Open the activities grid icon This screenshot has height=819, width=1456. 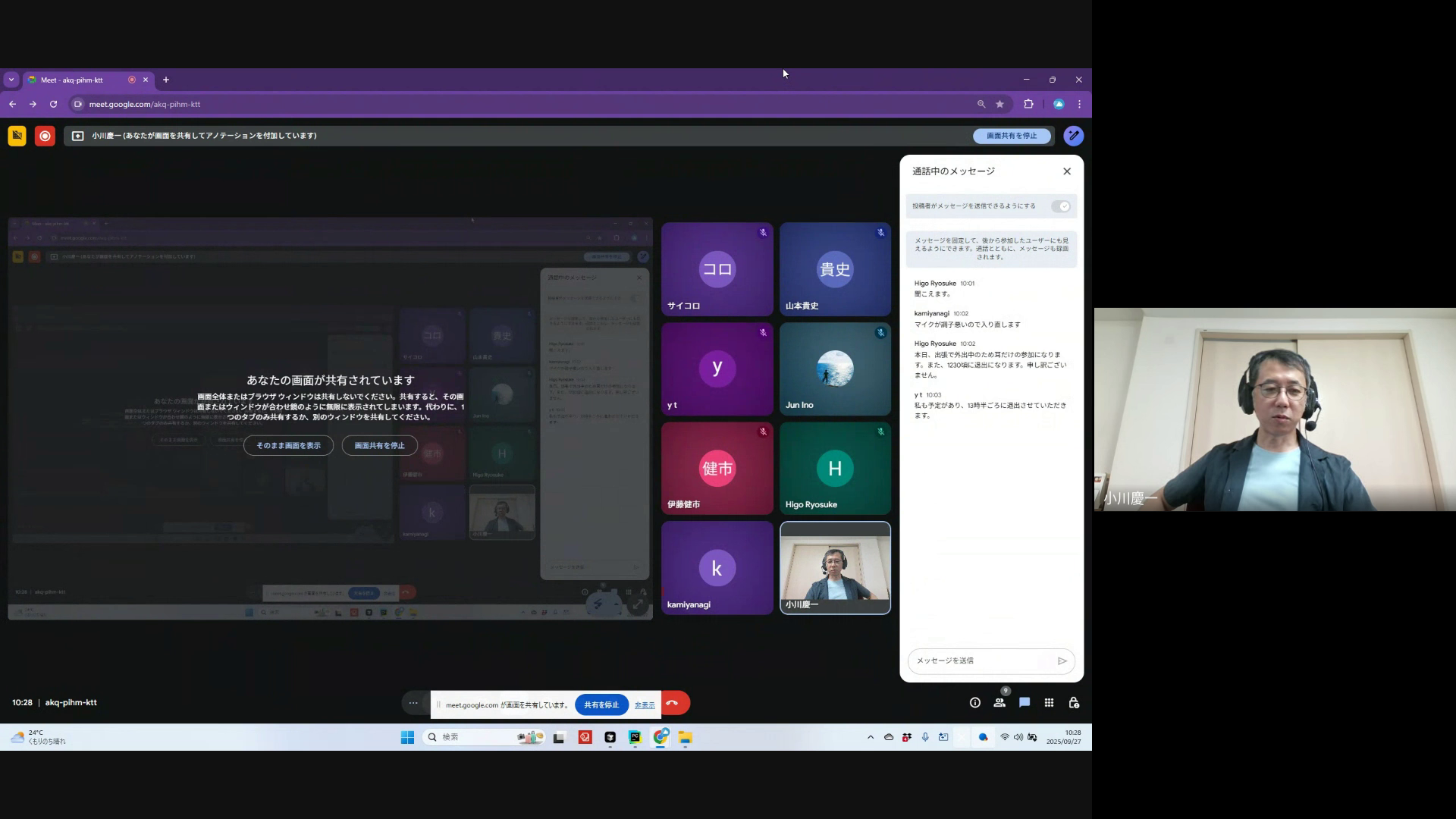point(1049,703)
